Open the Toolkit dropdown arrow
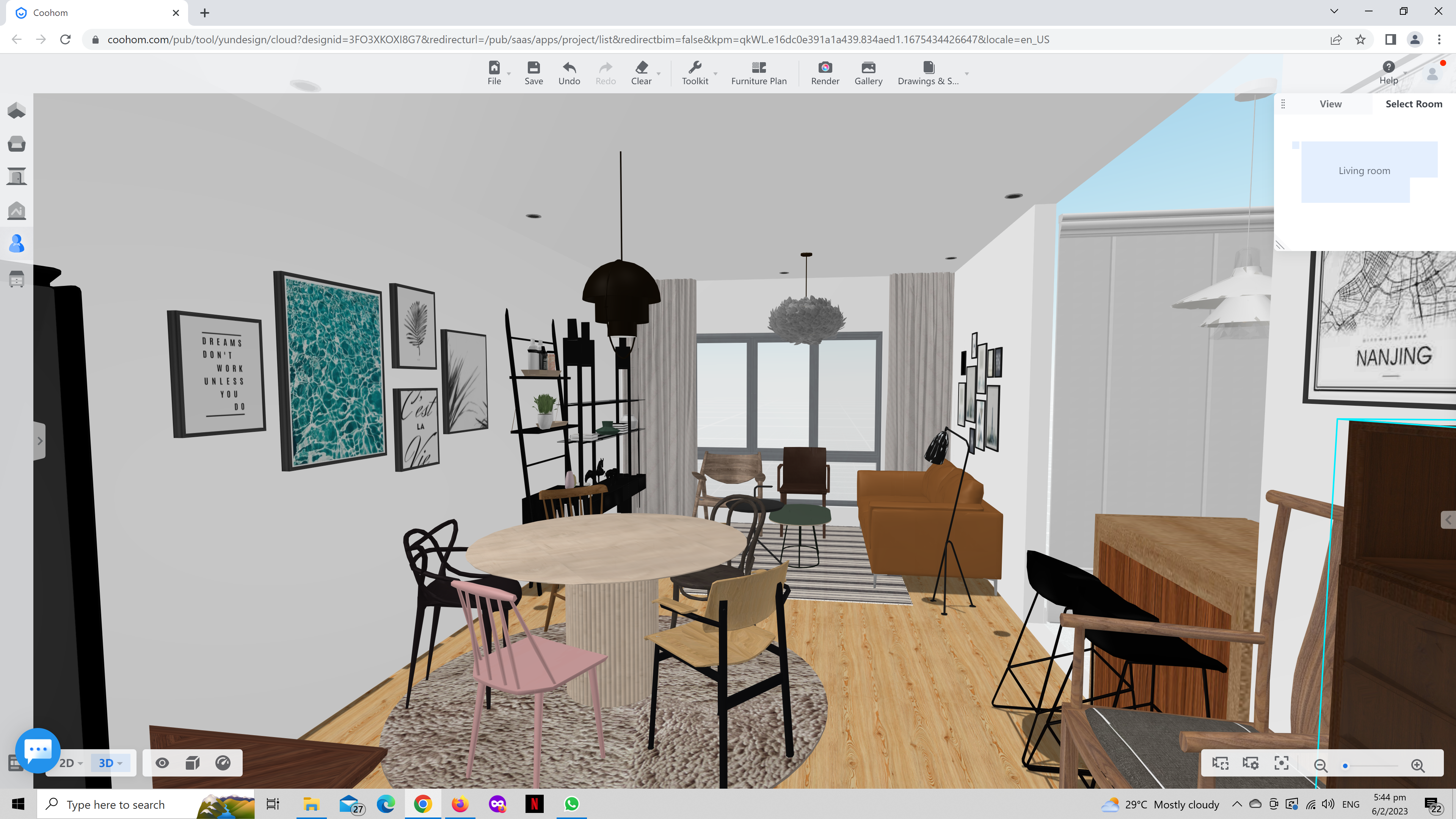Screen dimensions: 1456x819 point(715,74)
